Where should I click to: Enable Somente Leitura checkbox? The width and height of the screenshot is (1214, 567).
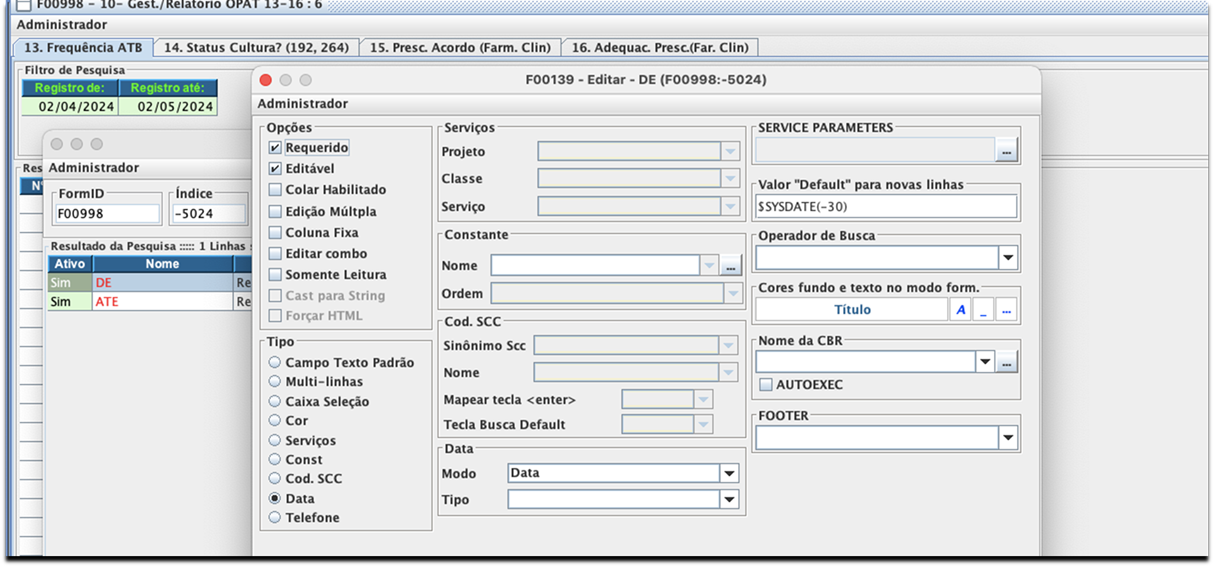(275, 275)
